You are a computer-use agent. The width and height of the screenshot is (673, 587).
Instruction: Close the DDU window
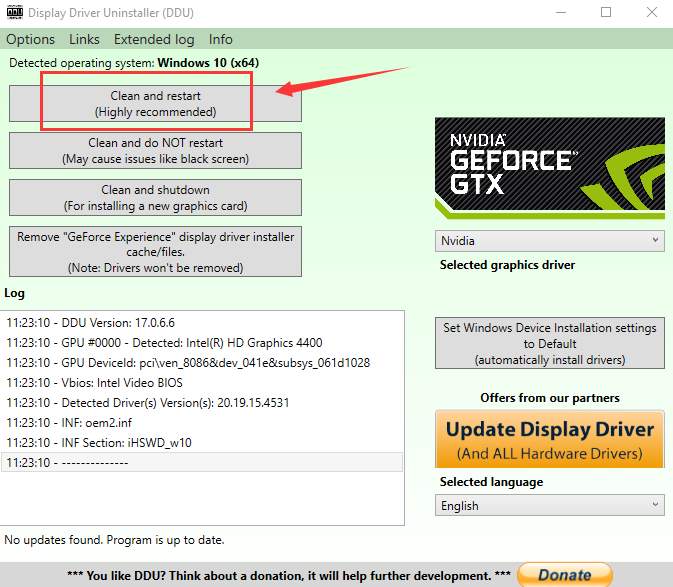[x=652, y=12]
